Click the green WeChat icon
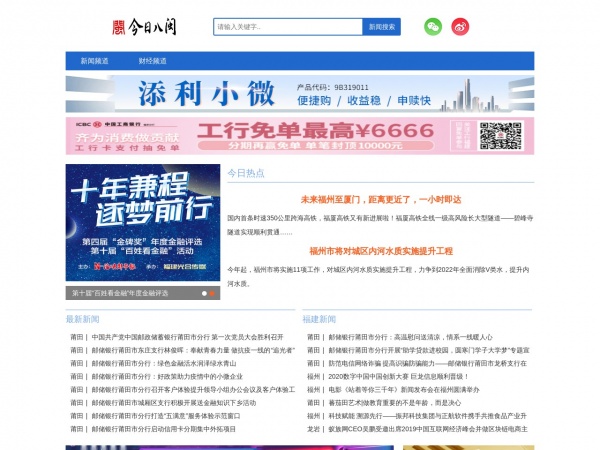600x450 pixels. coord(433,27)
